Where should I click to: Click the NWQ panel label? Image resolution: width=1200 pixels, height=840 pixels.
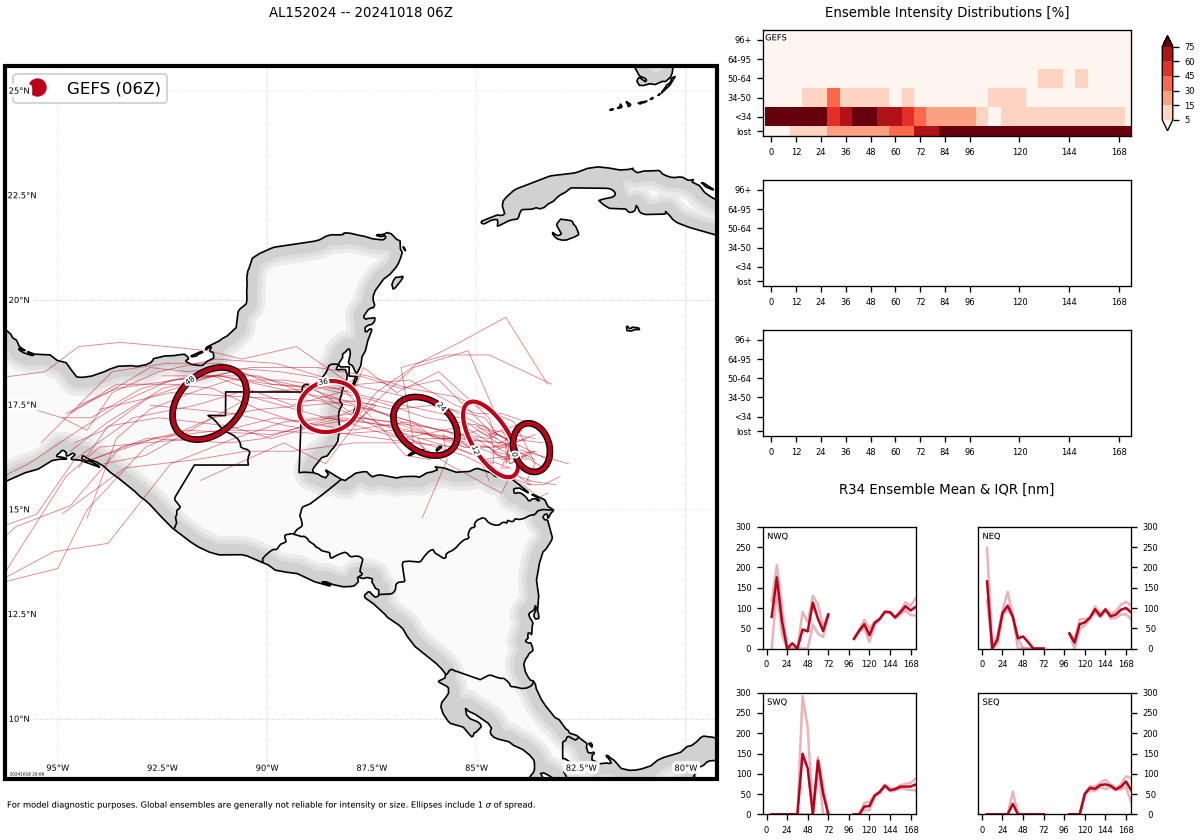(x=777, y=536)
